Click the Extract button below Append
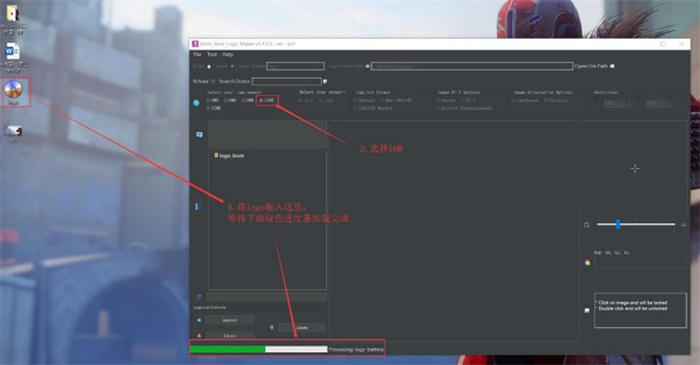Viewport: 700px width, 365px height. (230, 335)
